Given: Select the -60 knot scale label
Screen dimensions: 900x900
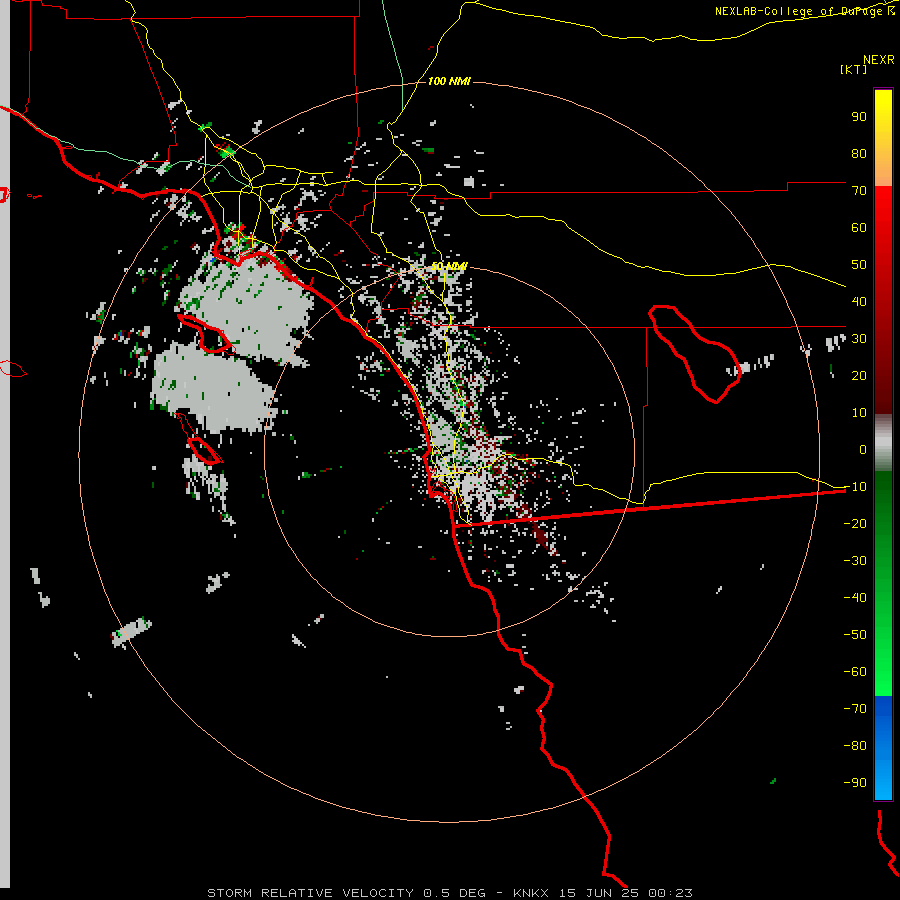Looking at the screenshot, I should point(855,672).
